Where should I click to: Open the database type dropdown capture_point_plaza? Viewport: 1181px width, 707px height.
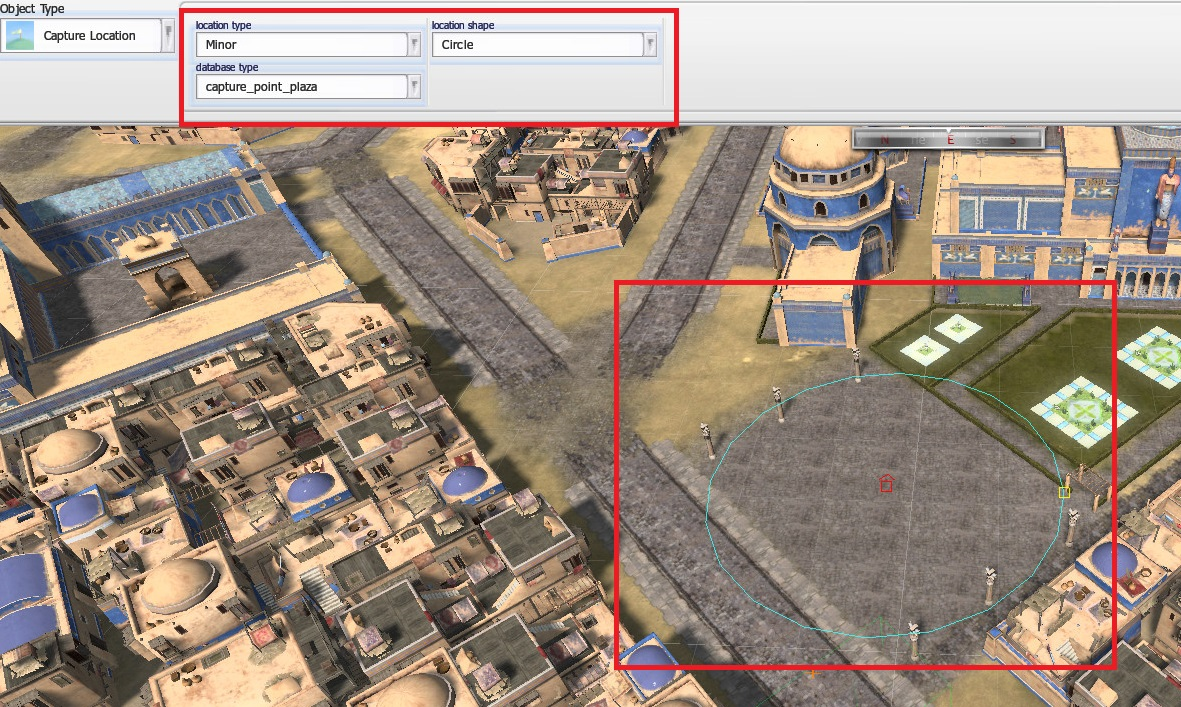tap(307, 87)
